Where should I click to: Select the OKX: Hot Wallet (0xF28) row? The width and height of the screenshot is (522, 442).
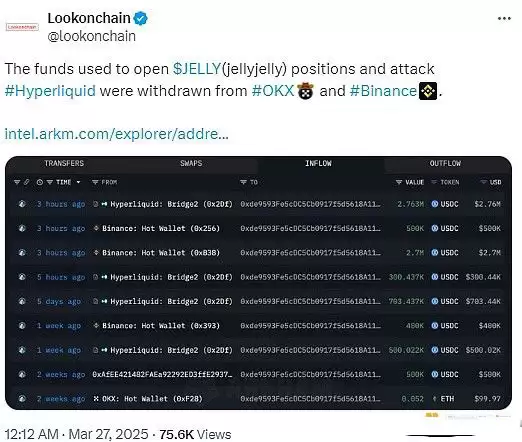(x=258, y=399)
